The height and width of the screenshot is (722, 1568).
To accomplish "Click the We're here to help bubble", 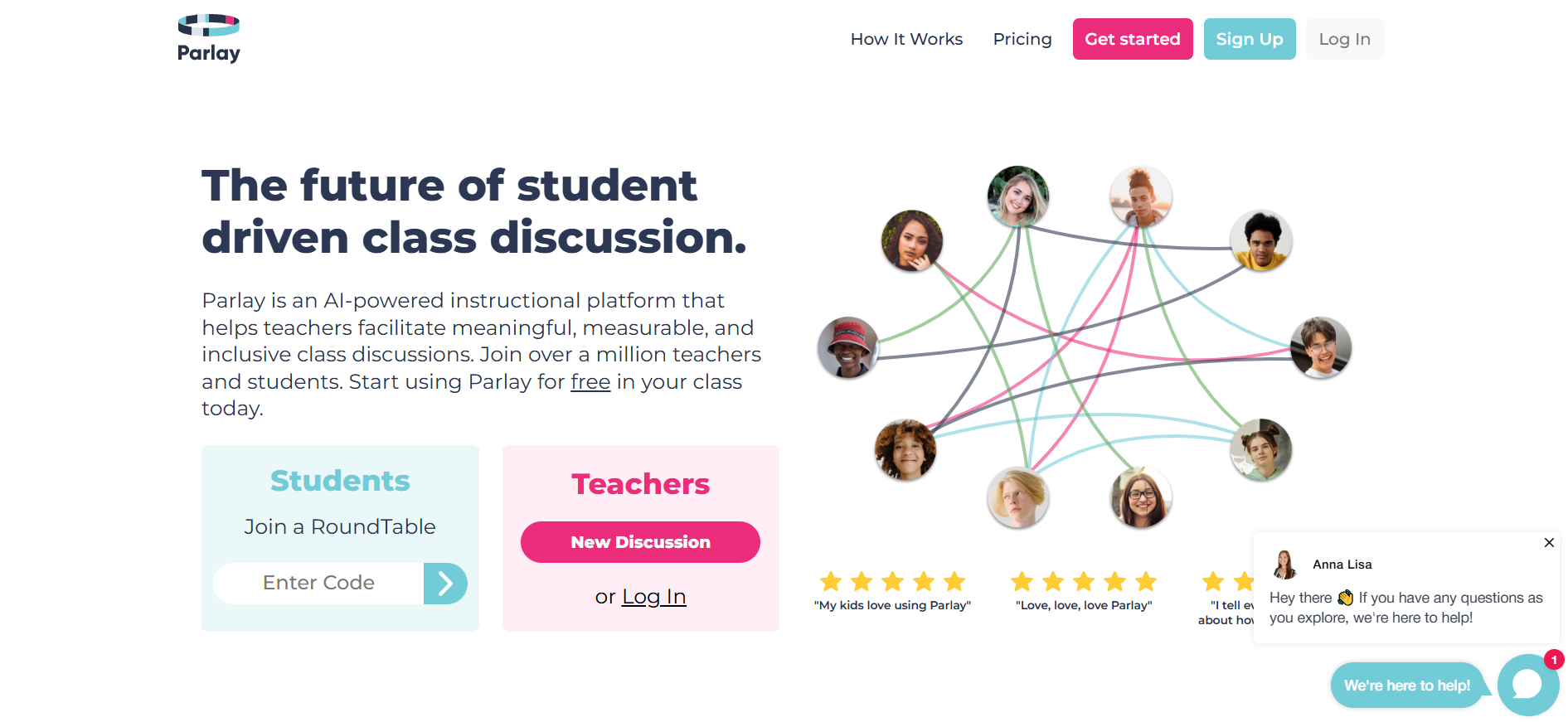I will [x=1406, y=686].
